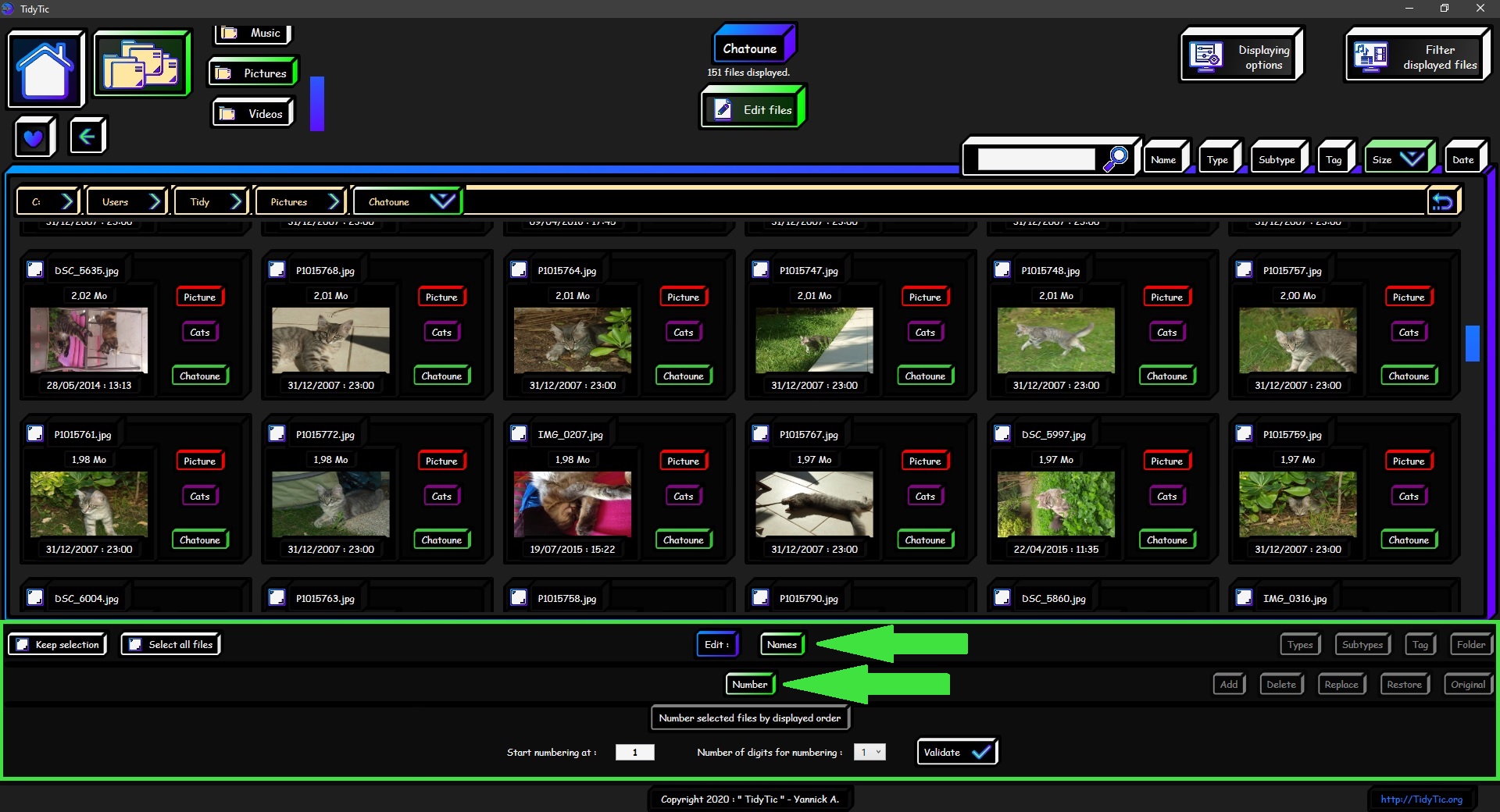Select checkbox for DSC_6004.jpg

click(35, 597)
